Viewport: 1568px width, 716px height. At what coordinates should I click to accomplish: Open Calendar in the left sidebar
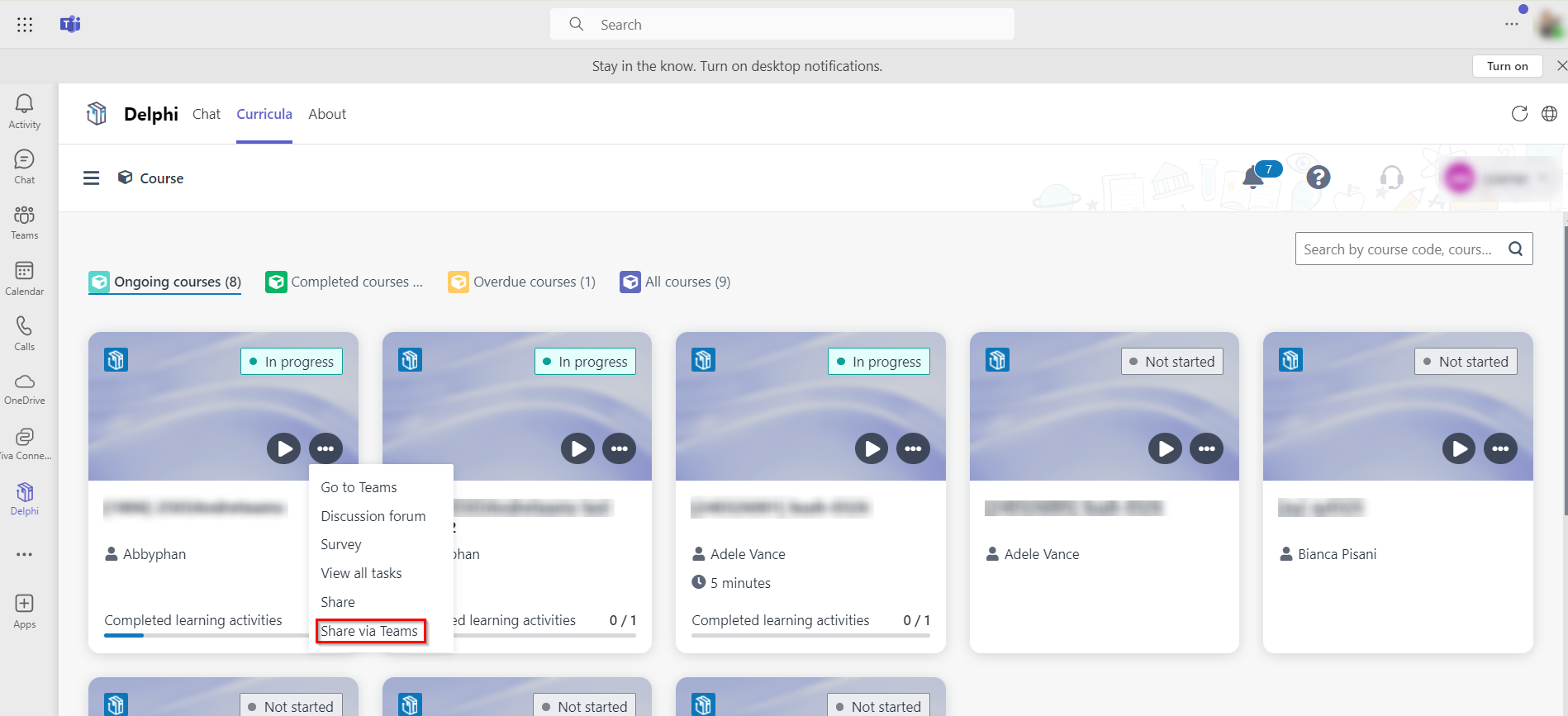click(x=25, y=278)
